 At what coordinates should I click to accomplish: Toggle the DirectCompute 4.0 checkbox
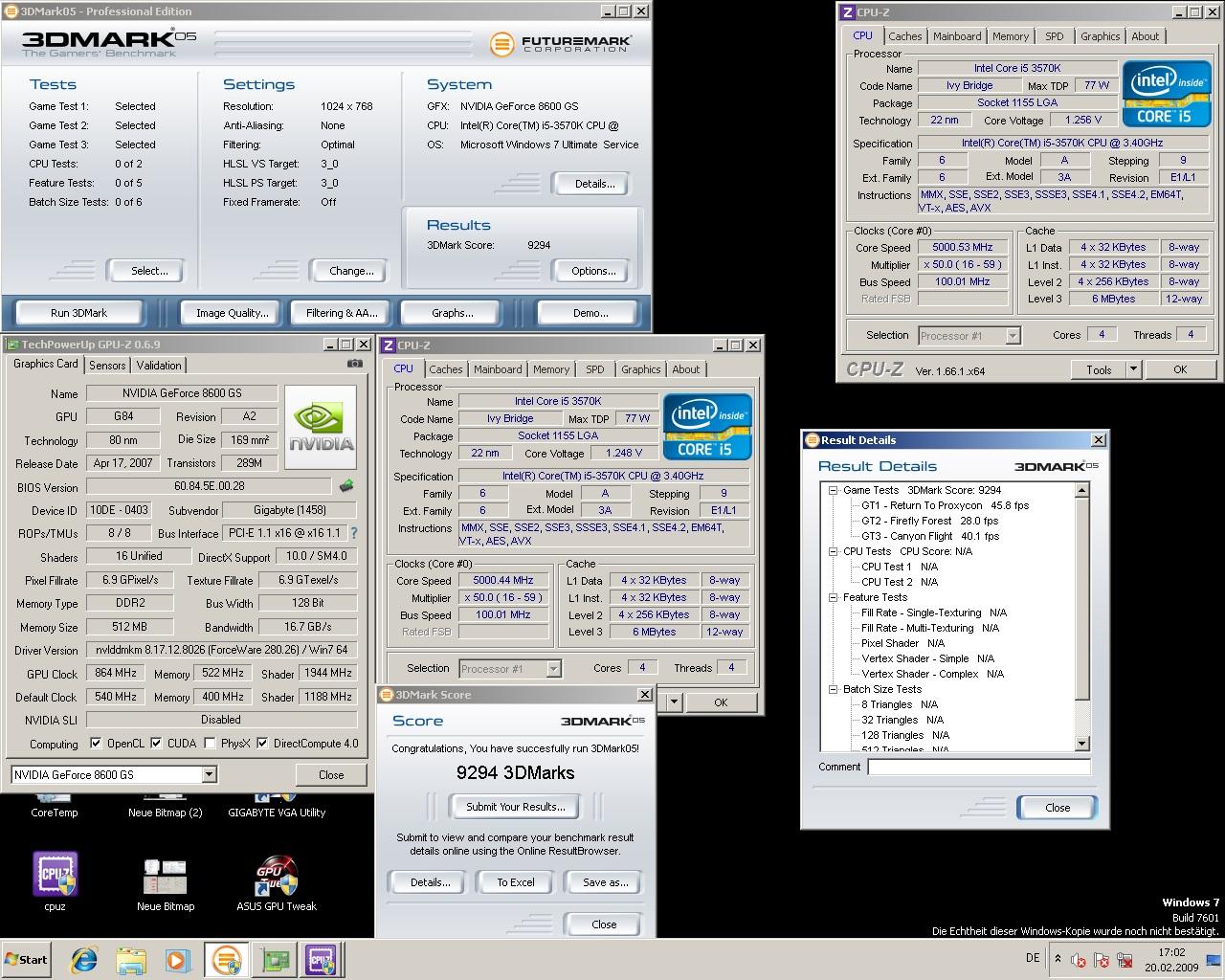pos(262,743)
